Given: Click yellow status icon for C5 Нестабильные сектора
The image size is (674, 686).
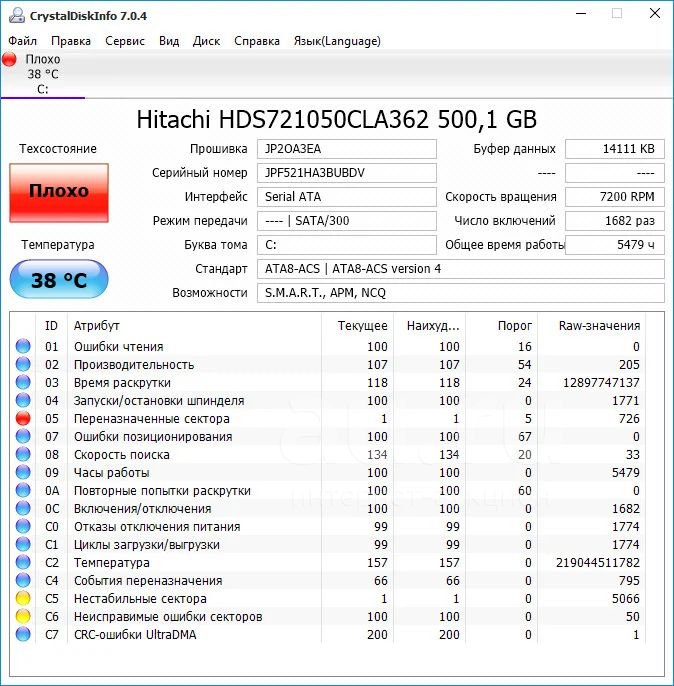Looking at the screenshot, I should 23,598.
